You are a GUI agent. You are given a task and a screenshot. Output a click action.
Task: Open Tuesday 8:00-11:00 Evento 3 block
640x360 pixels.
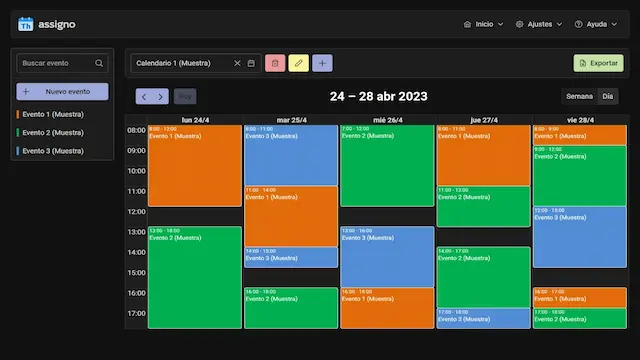[291, 156]
